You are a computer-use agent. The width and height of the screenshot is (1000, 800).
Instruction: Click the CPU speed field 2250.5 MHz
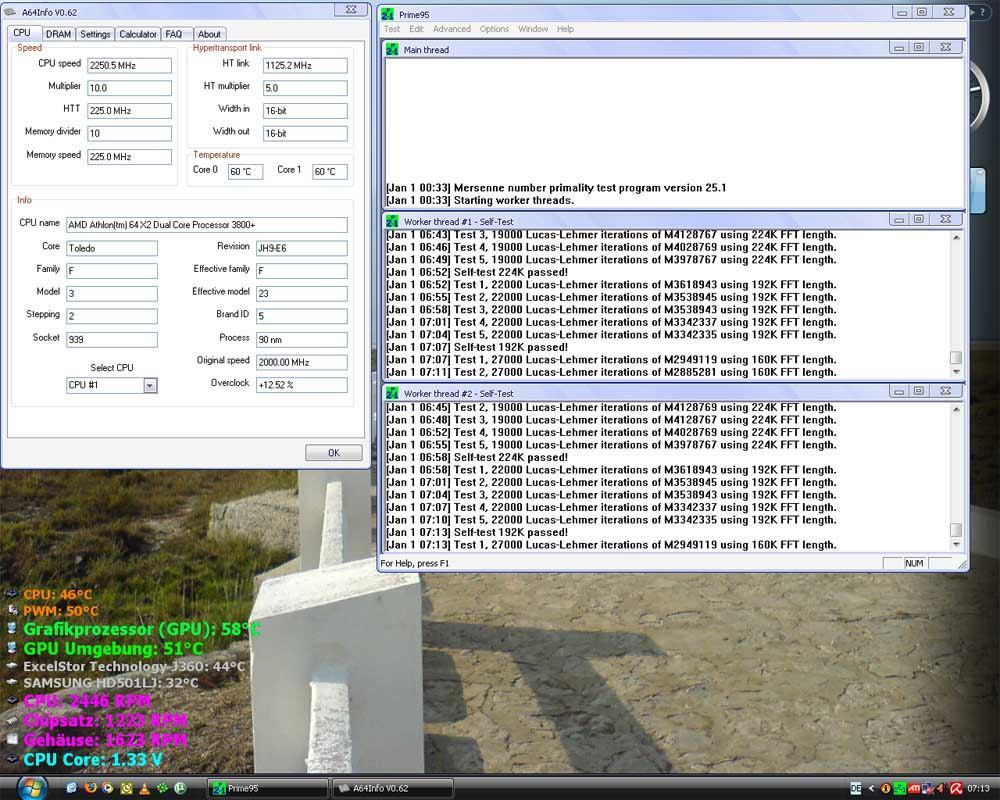point(129,65)
